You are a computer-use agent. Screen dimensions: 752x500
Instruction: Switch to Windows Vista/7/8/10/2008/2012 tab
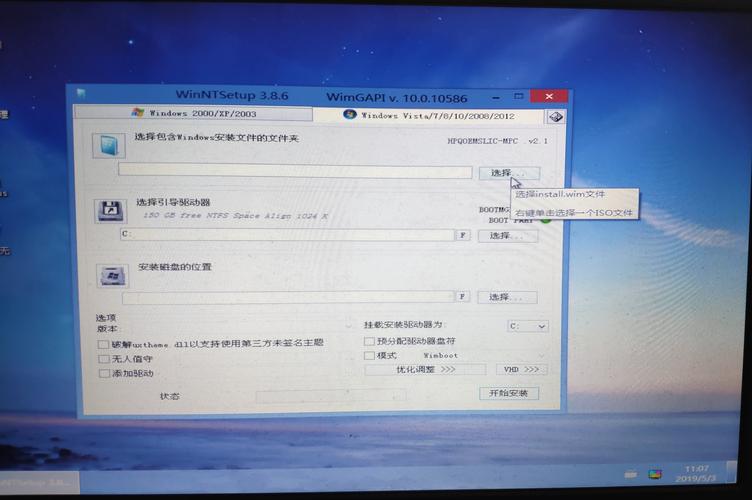coord(428,116)
